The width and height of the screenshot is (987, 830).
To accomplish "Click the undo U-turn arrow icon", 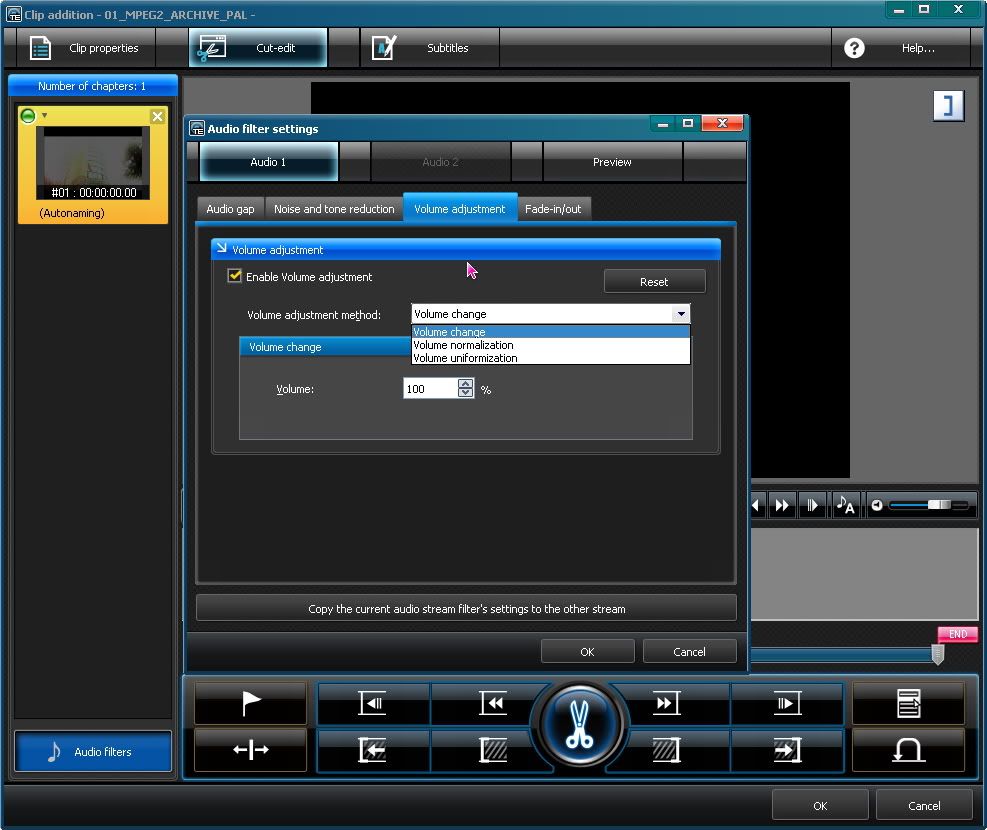I will (x=907, y=750).
